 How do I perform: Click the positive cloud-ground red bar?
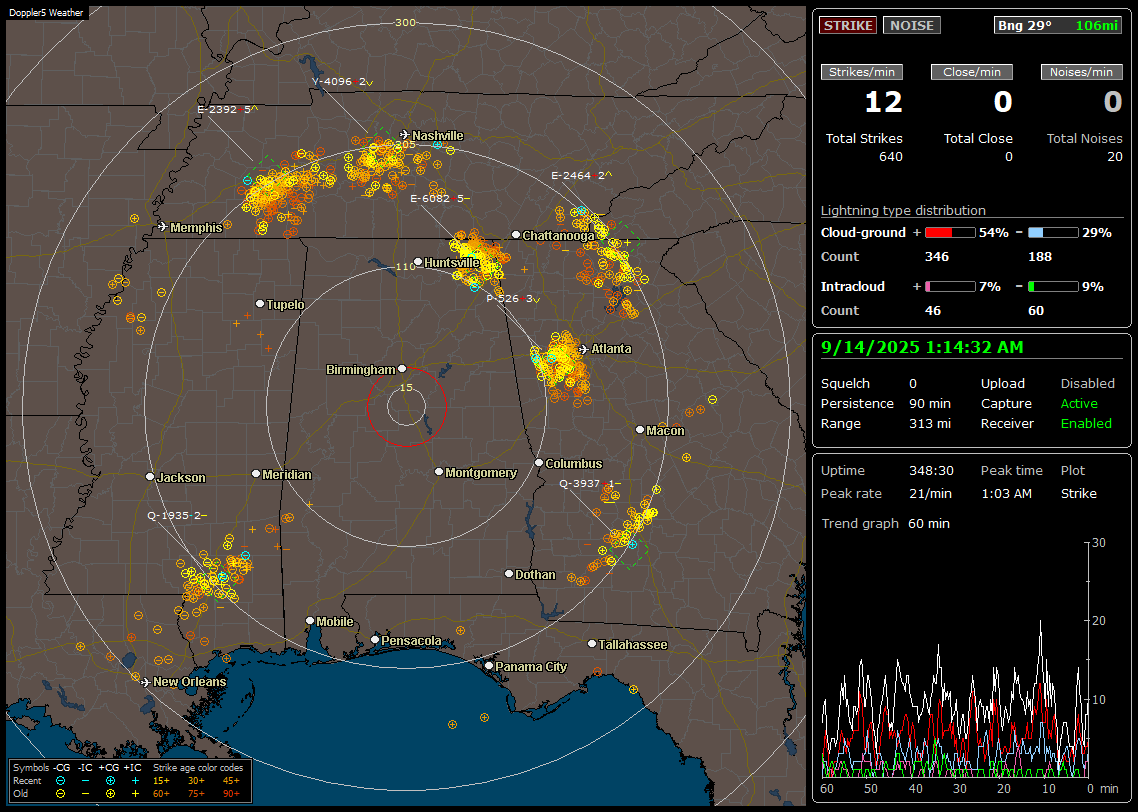click(950, 233)
